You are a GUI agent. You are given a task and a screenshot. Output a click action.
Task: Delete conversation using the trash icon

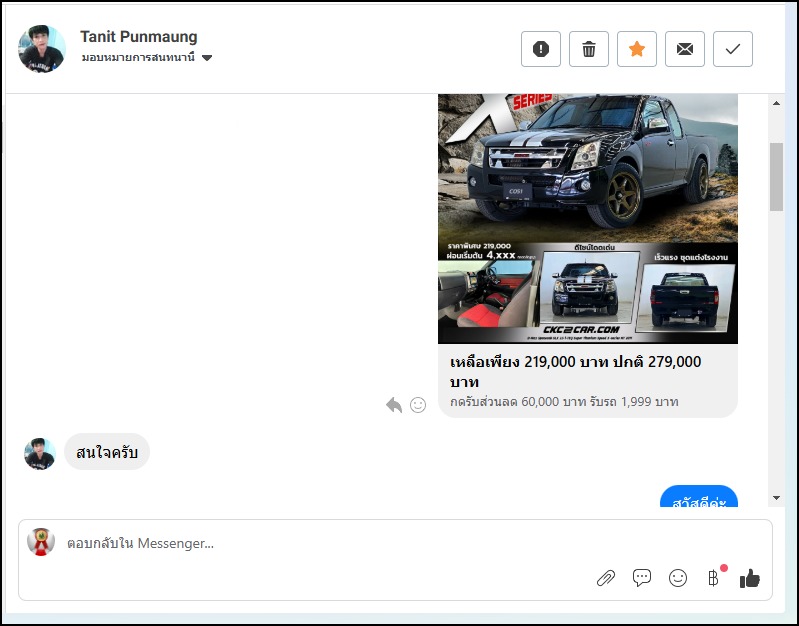[x=589, y=49]
